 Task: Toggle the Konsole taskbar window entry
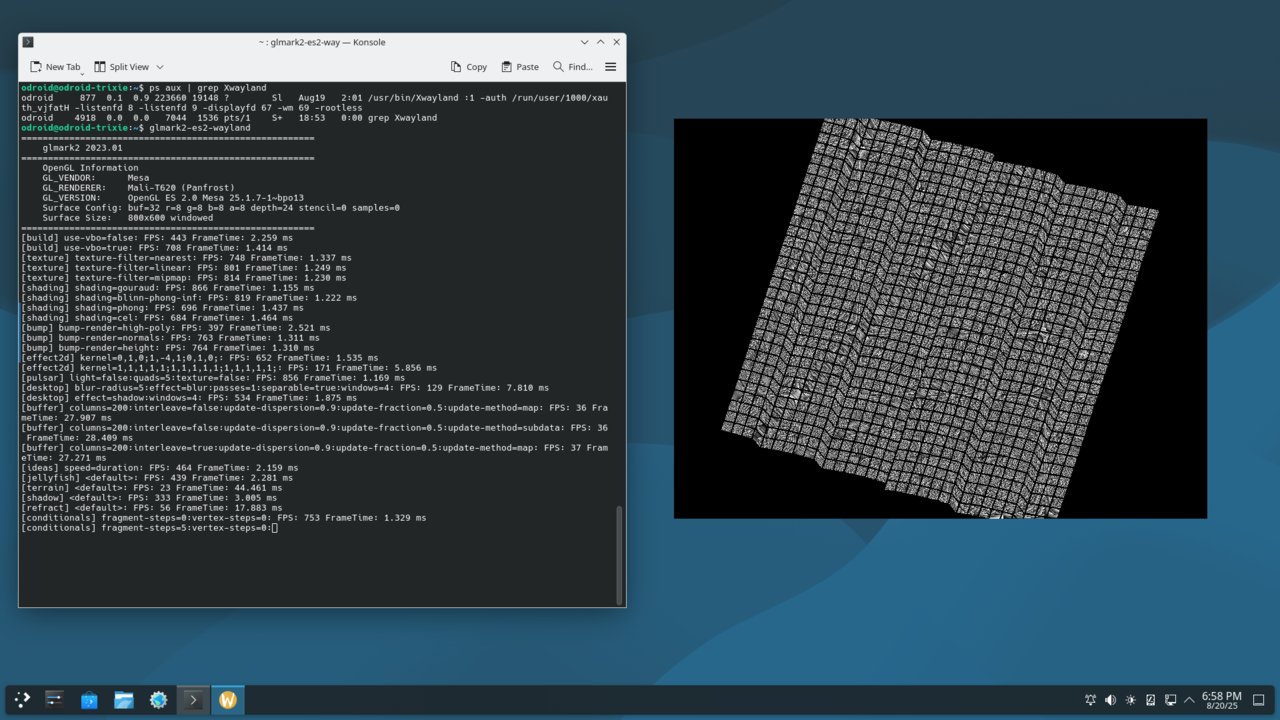[x=193, y=700]
